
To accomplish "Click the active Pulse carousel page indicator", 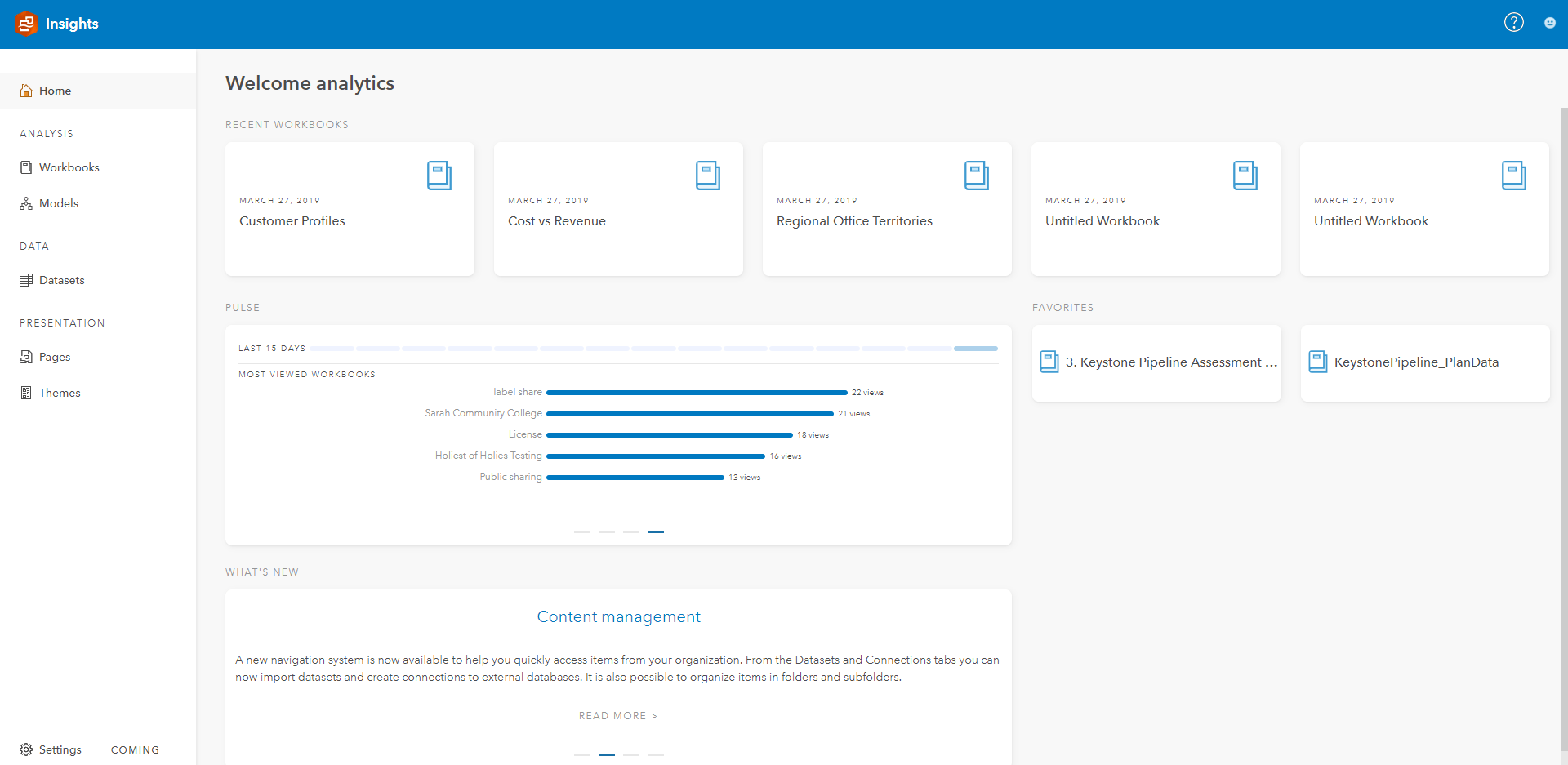I will tap(656, 532).
